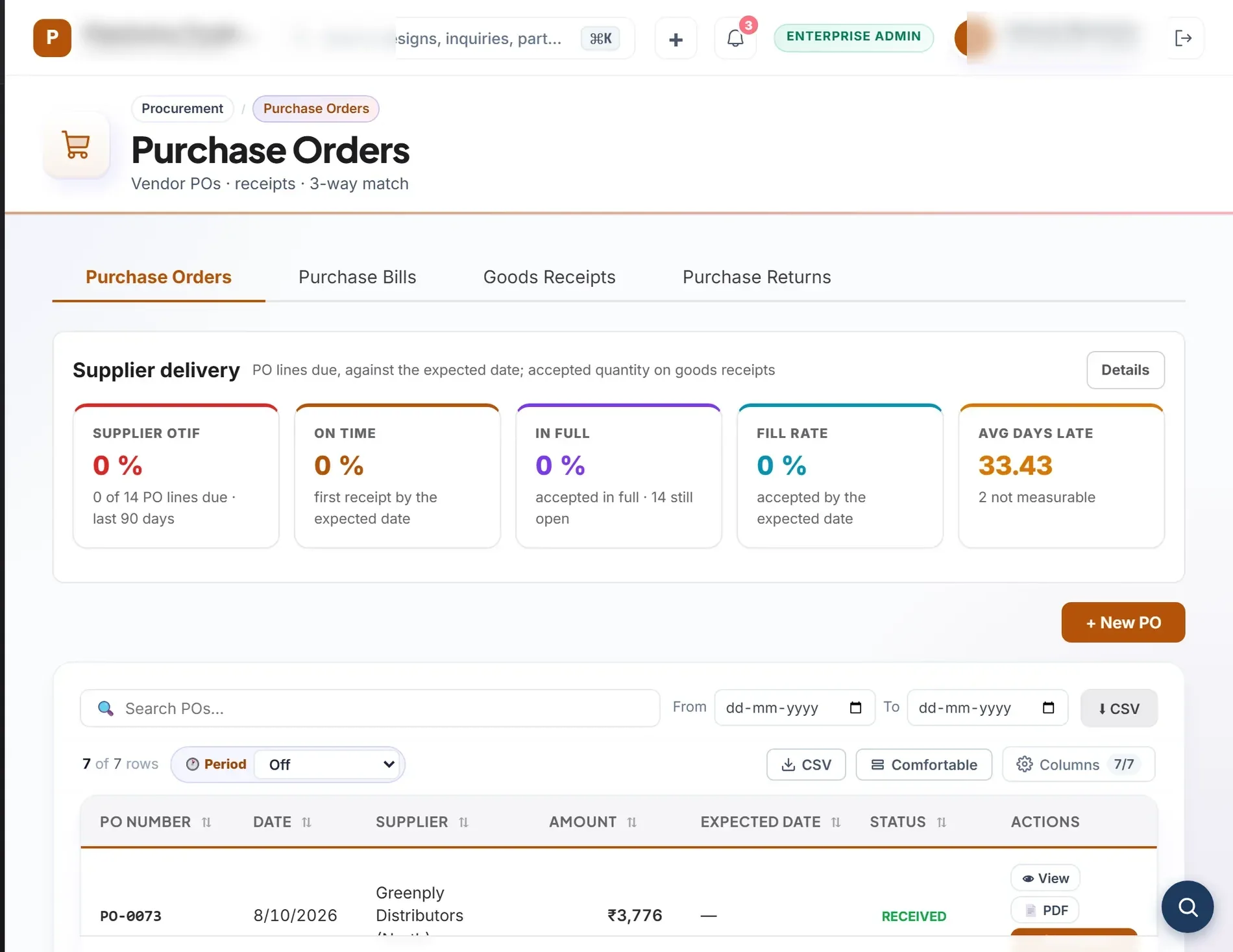The image size is (1233, 952).
Task: Toggle Comfortable row density
Action: 923,764
